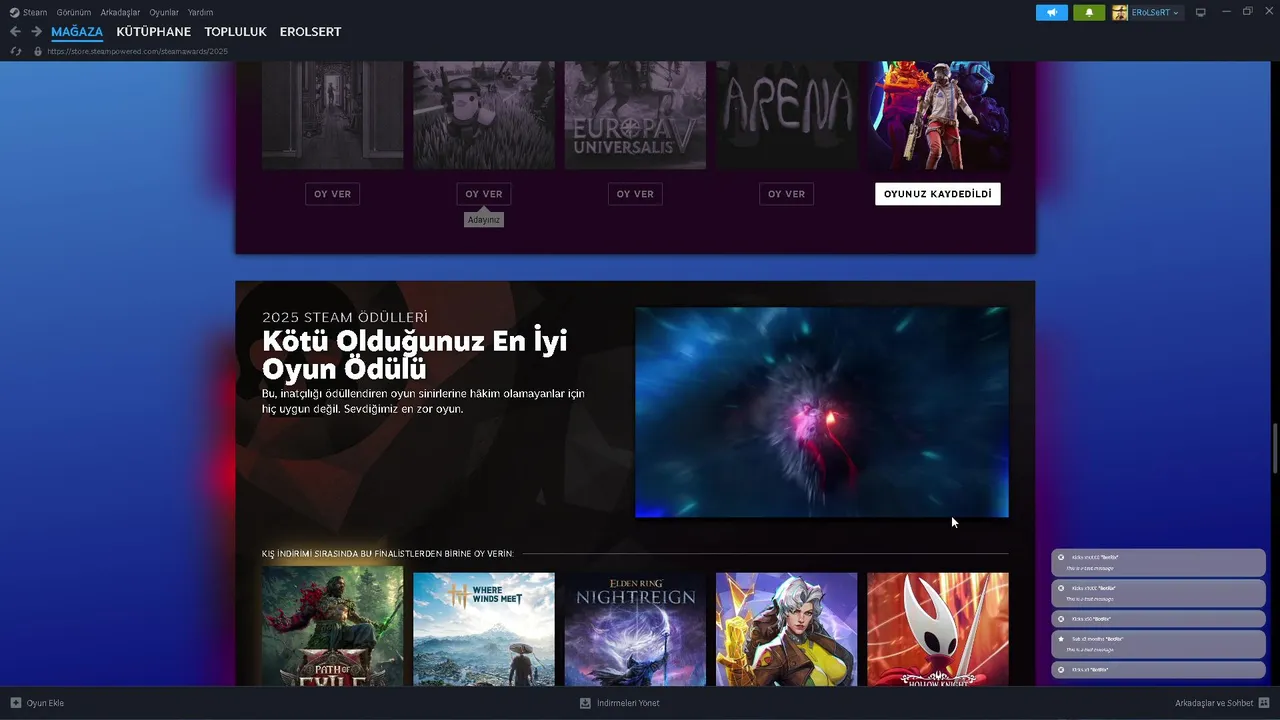1280x720 pixels.
Task: Switch to the TOPLULUK tab
Action: [235, 32]
